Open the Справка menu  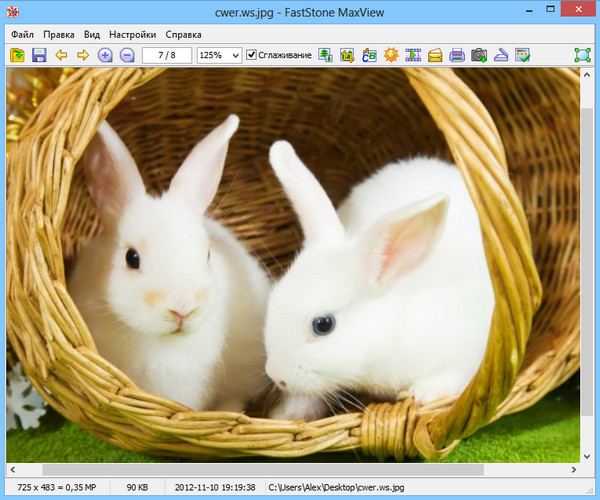[183, 33]
